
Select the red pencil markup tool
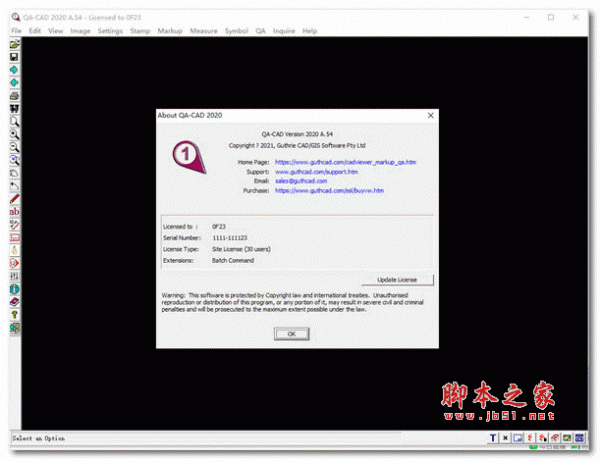15,199
